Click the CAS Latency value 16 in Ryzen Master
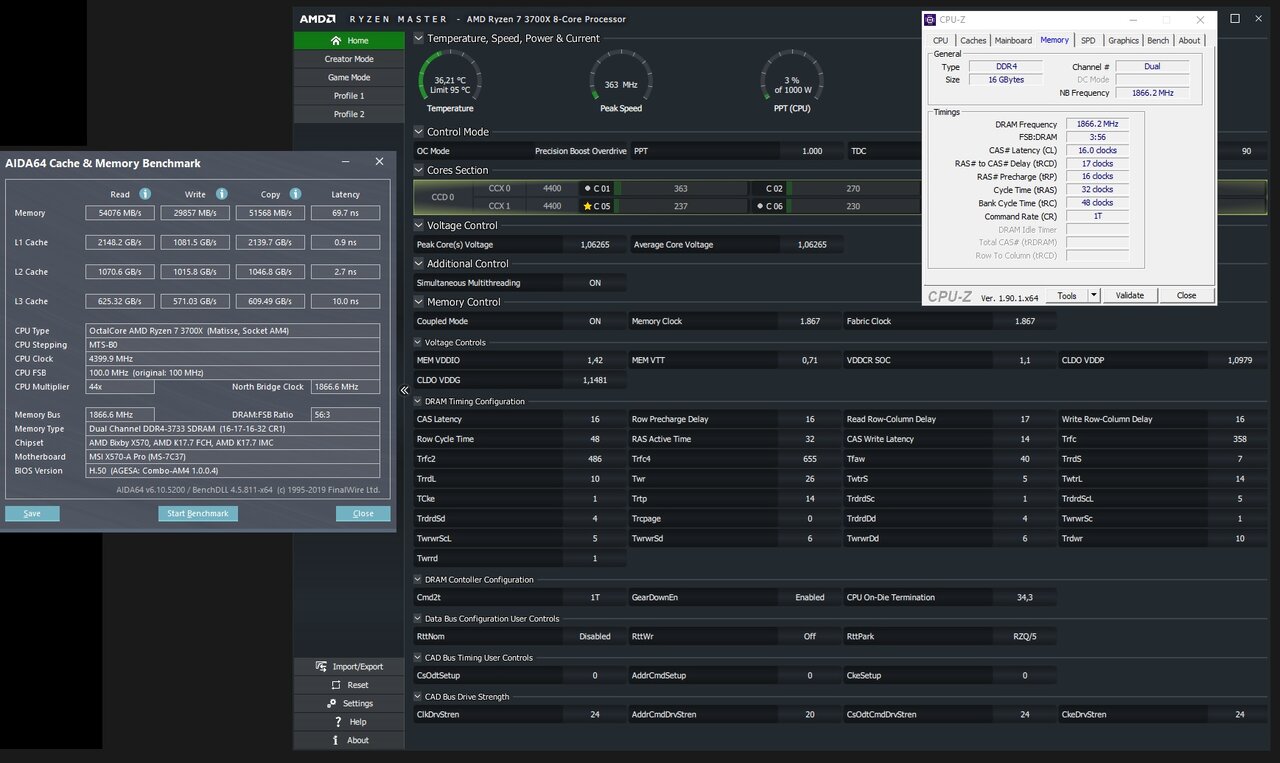 595,419
